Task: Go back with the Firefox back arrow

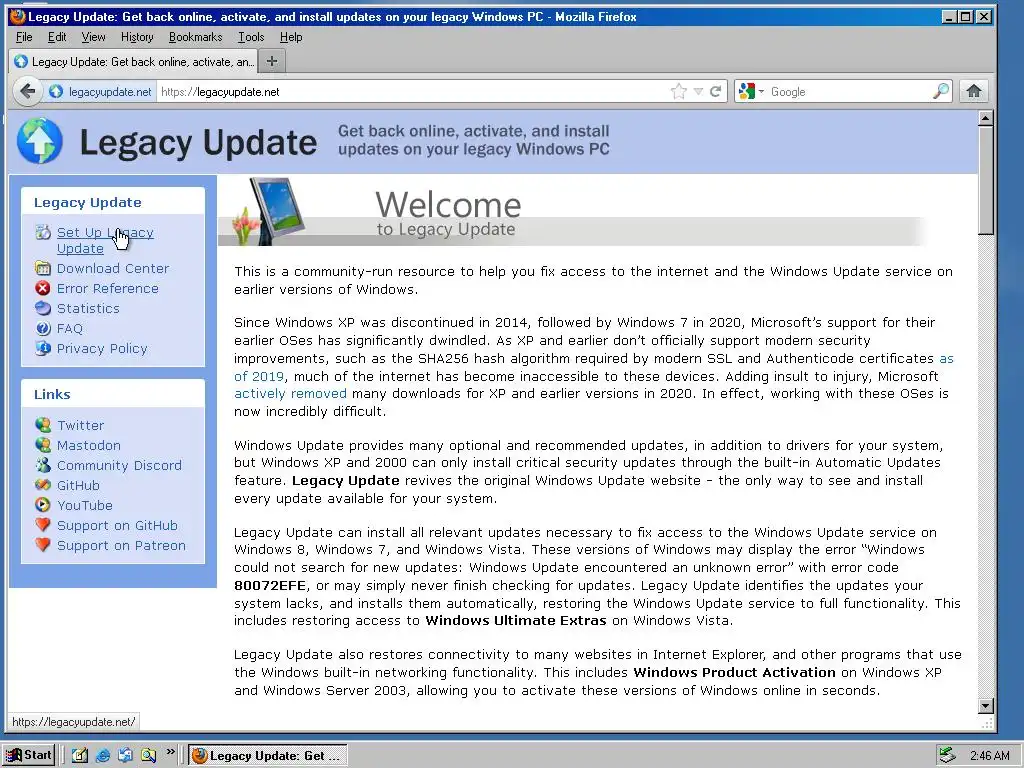Action: pos(27,91)
